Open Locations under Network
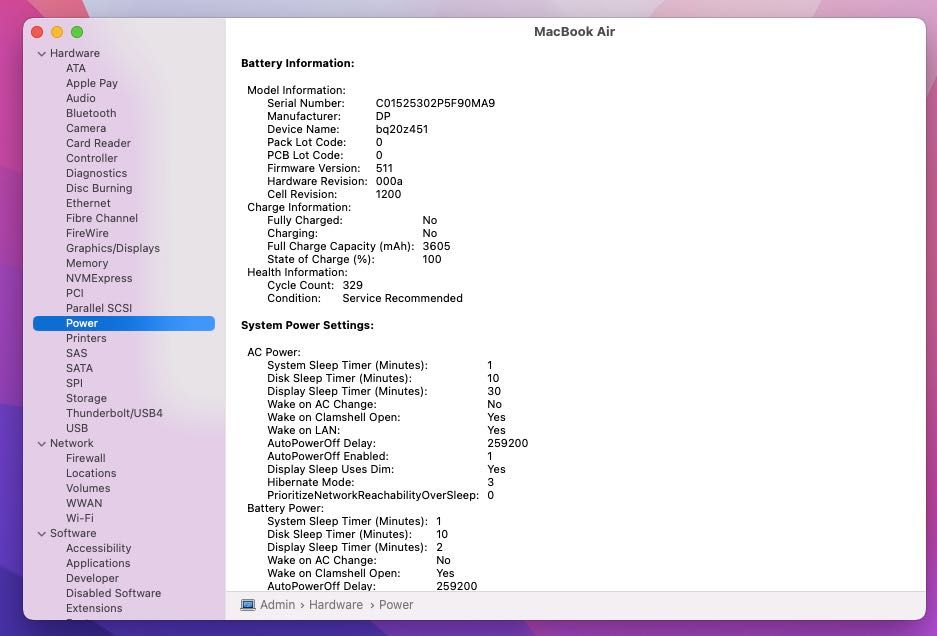 [x=91, y=473]
